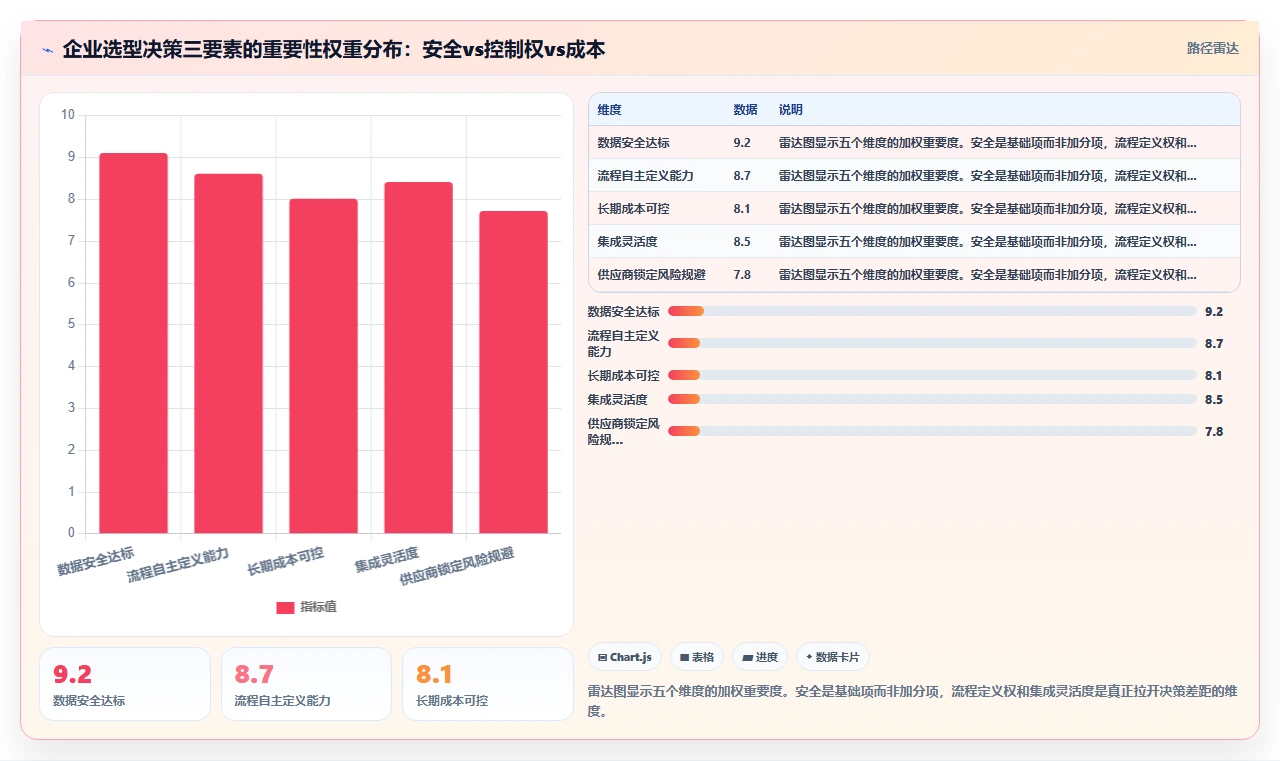Click the 集成灵活度 row description text
Screen dimensions: 1280x761
(987, 242)
